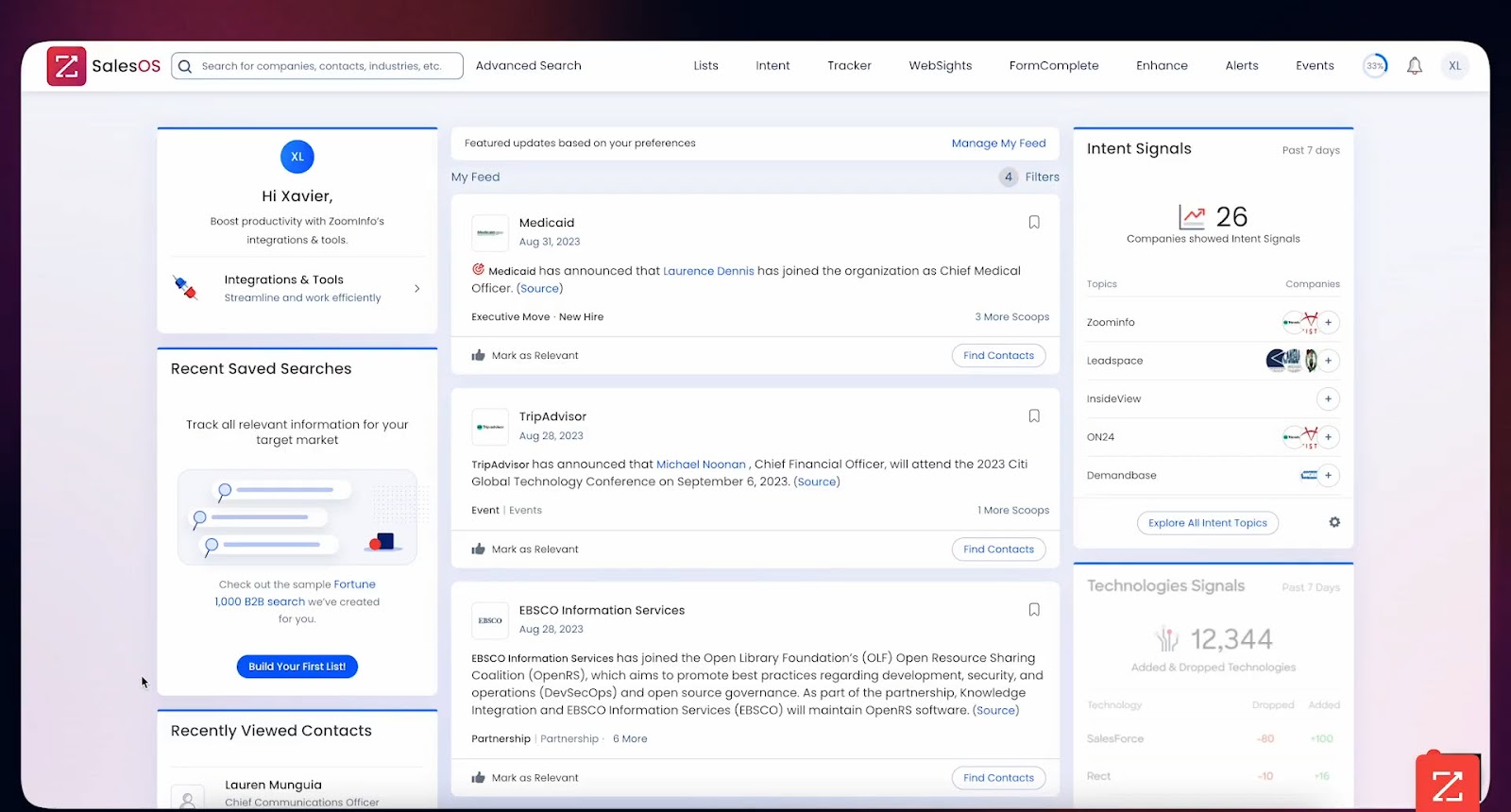Open the Source link in EBSCO update
Screen dimensions: 1511x812
coord(996,711)
